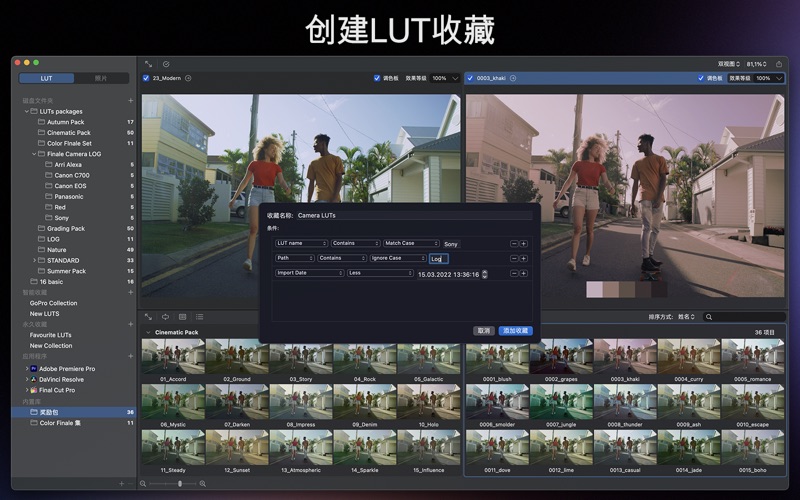Add a condition after the Import Date row

coord(523,273)
